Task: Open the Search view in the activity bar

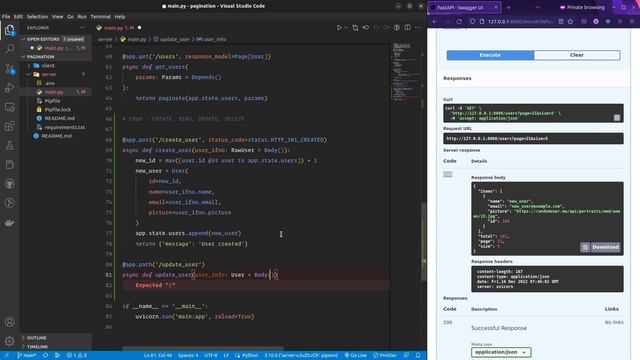Action: (9, 49)
